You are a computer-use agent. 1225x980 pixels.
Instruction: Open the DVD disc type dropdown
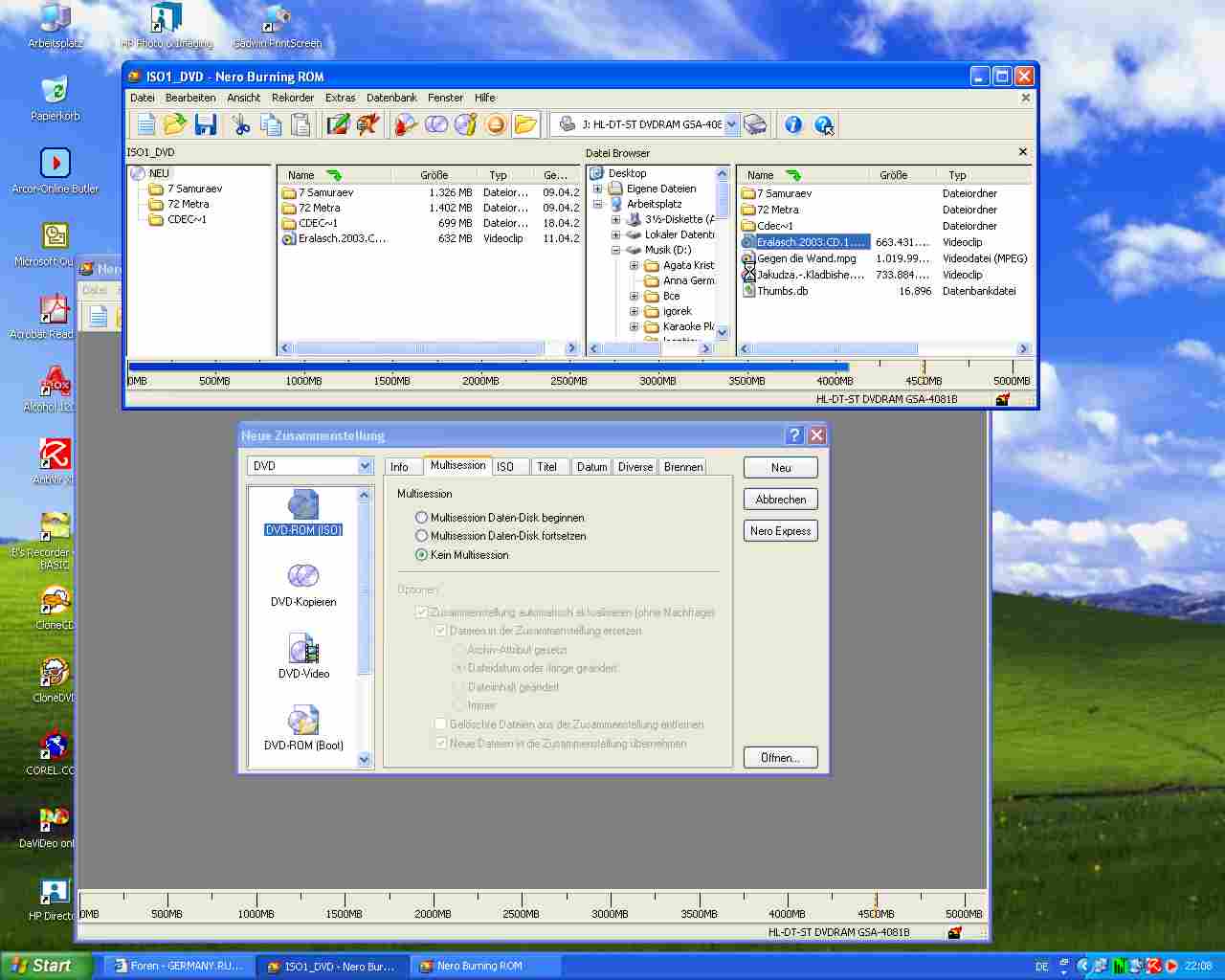click(x=365, y=466)
